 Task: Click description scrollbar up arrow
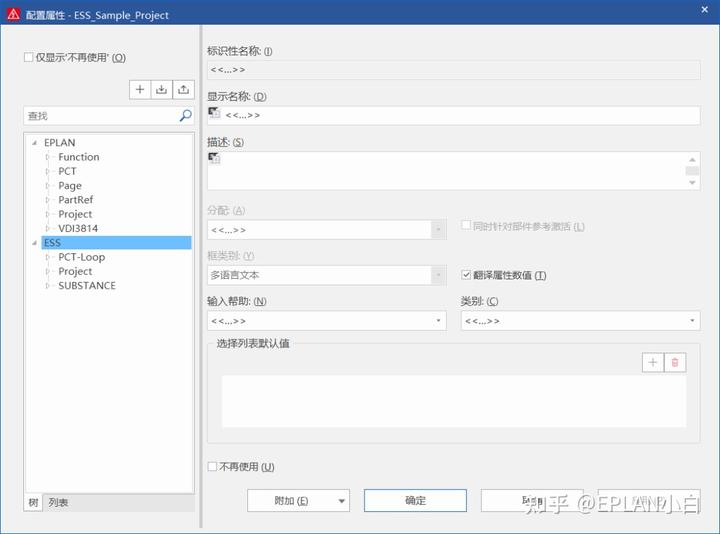point(692,159)
